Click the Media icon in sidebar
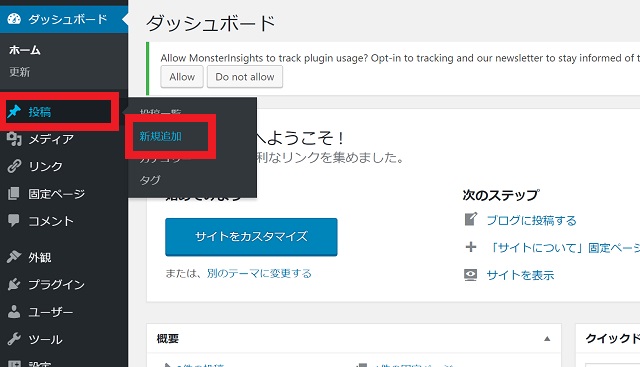This screenshot has height=367, width=640. [14, 139]
